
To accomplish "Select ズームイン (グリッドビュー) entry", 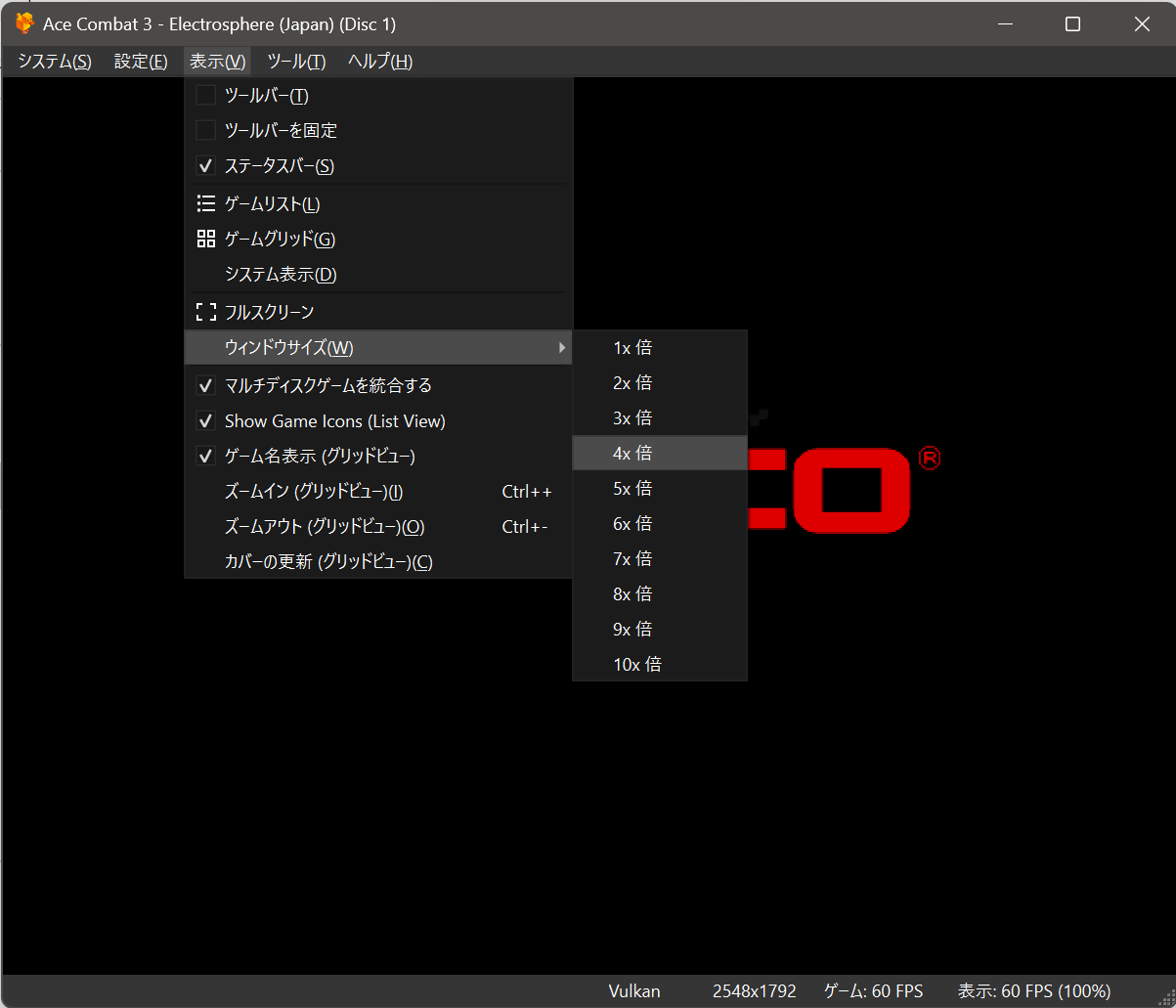I will (377, 492).
